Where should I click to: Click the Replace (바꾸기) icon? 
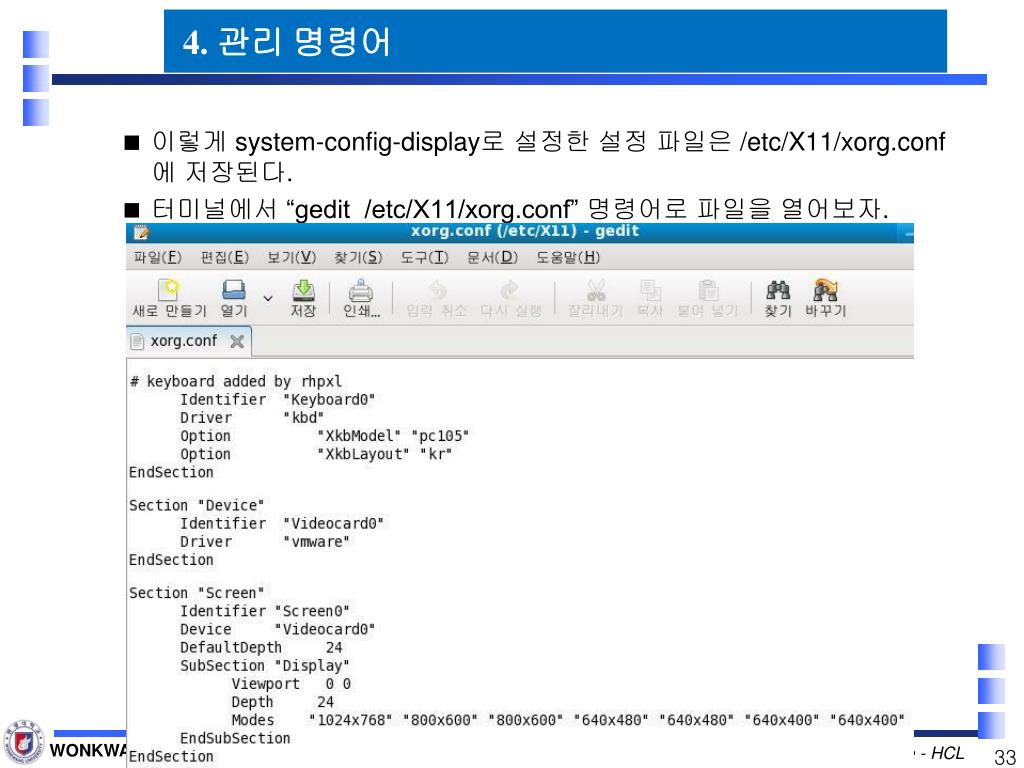coord(825,290)
